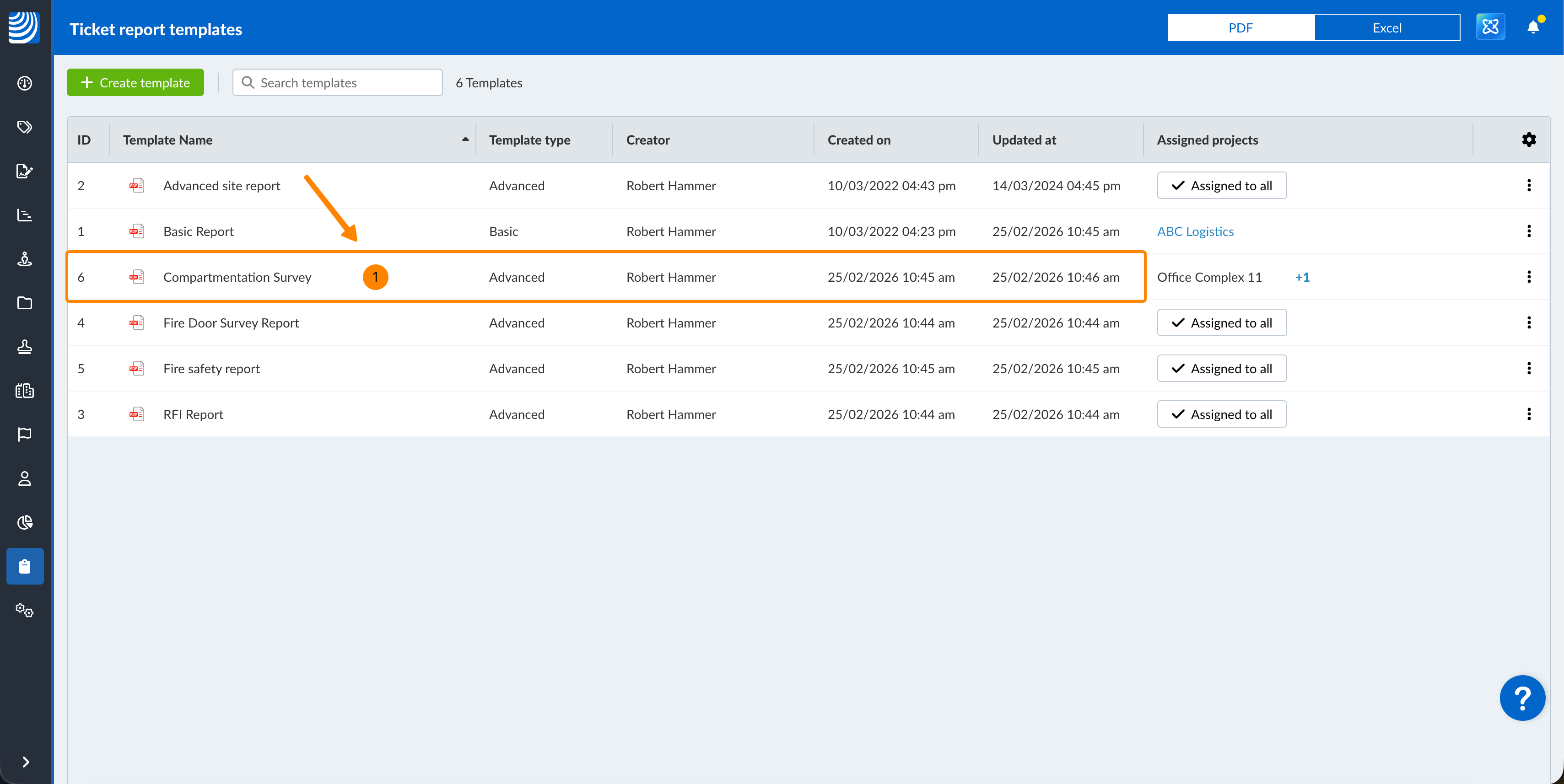Click the table settings gear icon
Viewport: 1564px width, 784px height.
tap(1529, 140)
